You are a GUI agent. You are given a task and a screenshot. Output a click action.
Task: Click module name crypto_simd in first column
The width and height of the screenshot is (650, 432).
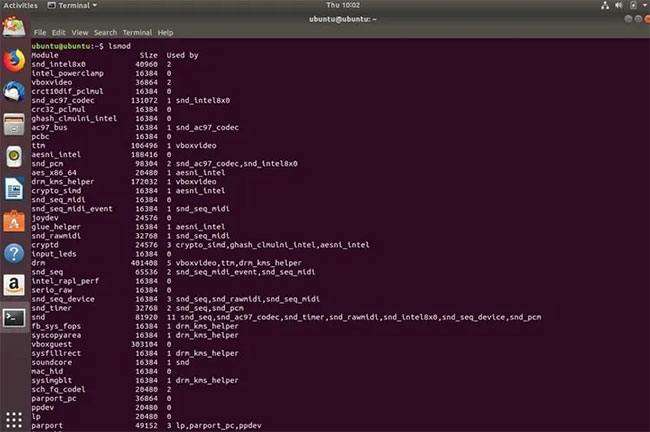coord(56,191)
